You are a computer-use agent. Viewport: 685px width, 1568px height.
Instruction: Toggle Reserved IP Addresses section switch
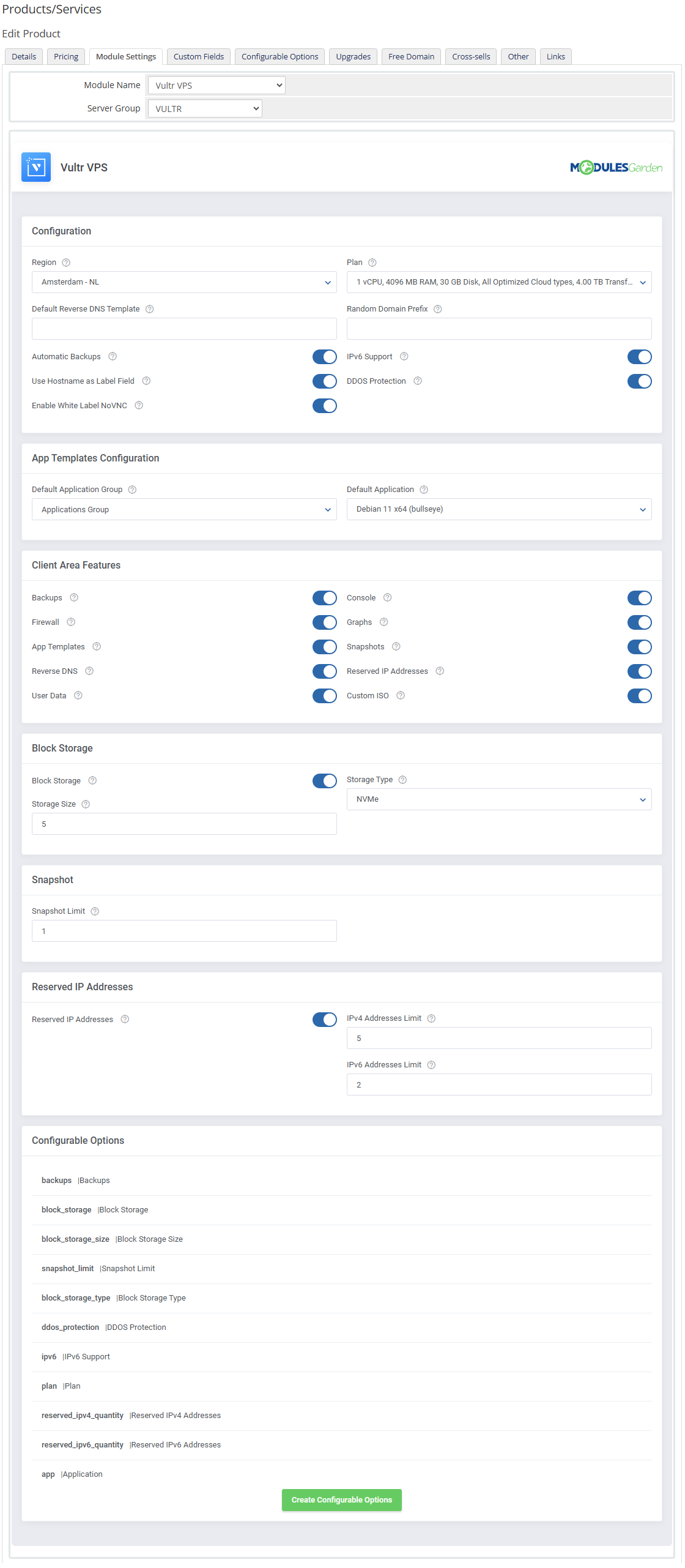(x=324, y=1020)
